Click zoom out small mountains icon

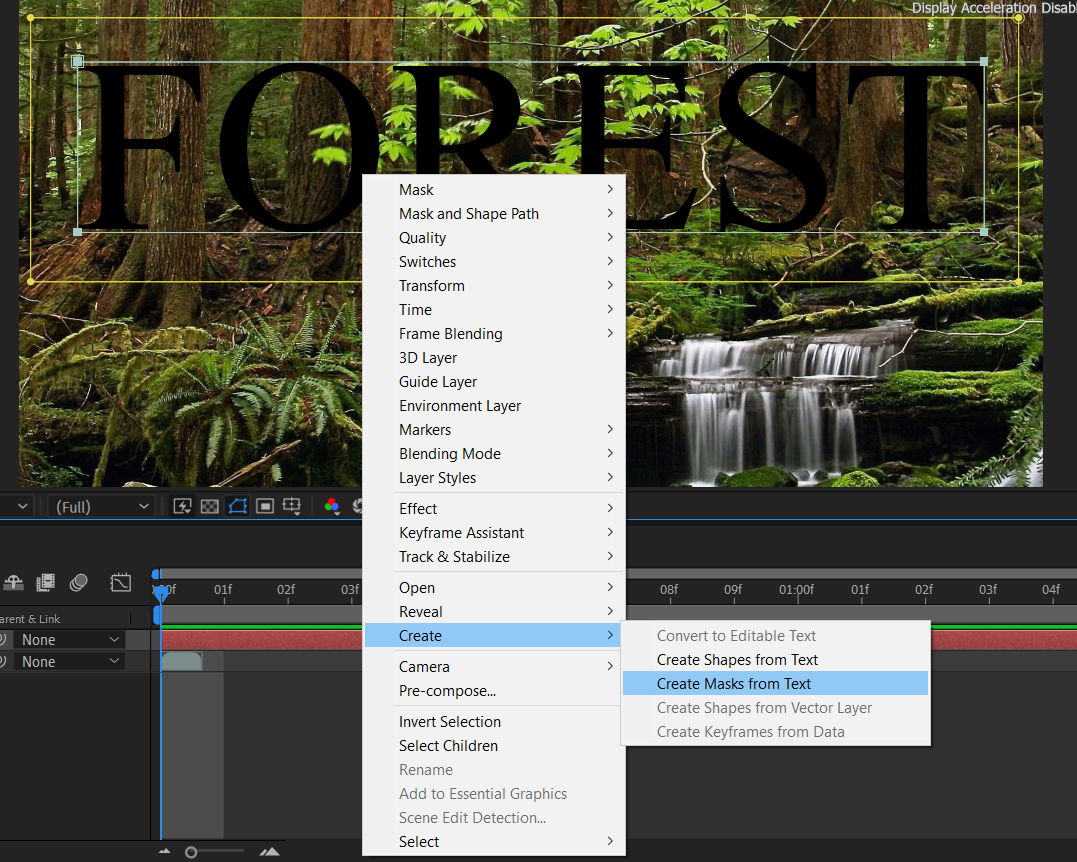click(164, 852)
